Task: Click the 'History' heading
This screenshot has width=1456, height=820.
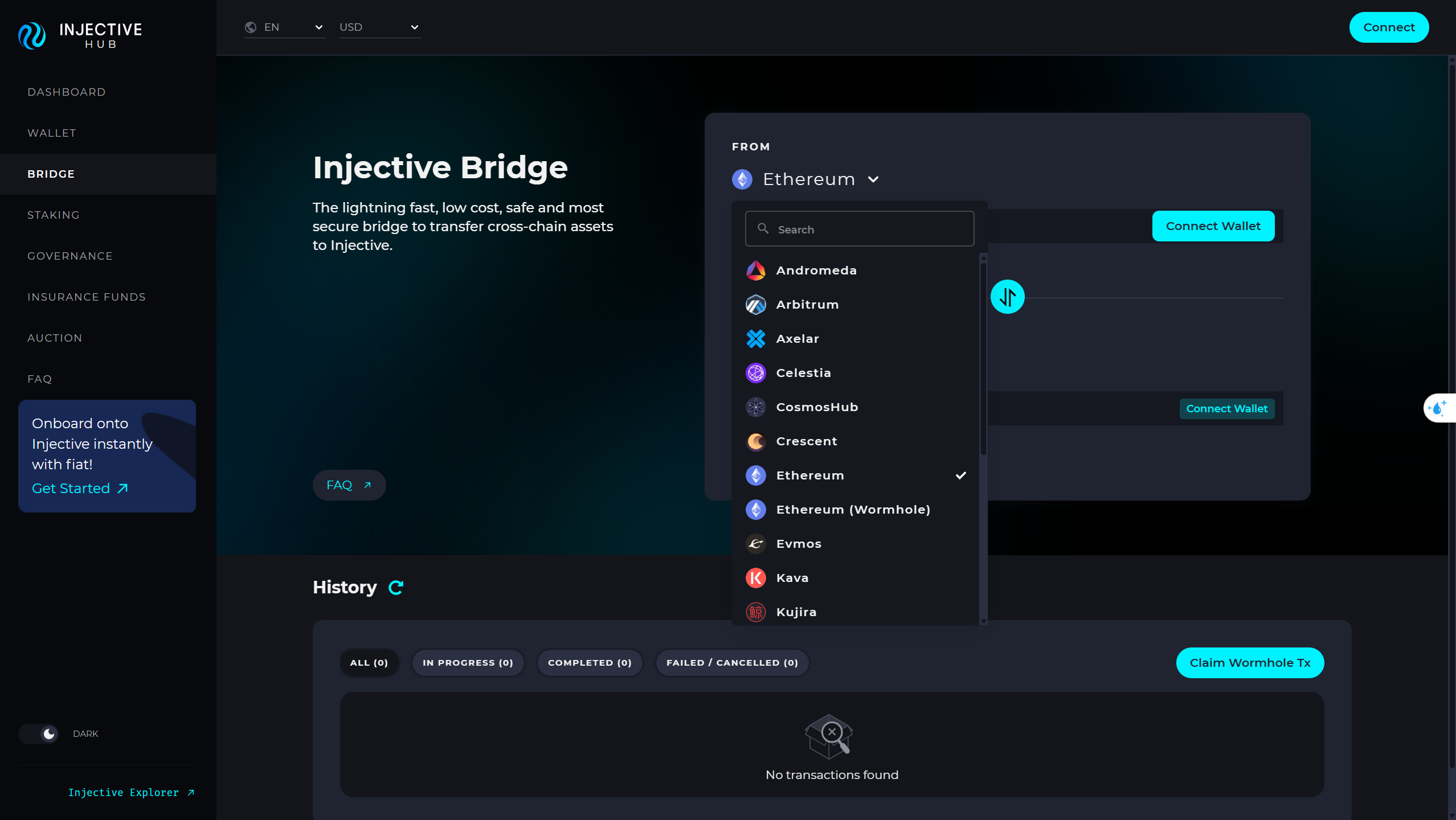Action: pos(345,587)
